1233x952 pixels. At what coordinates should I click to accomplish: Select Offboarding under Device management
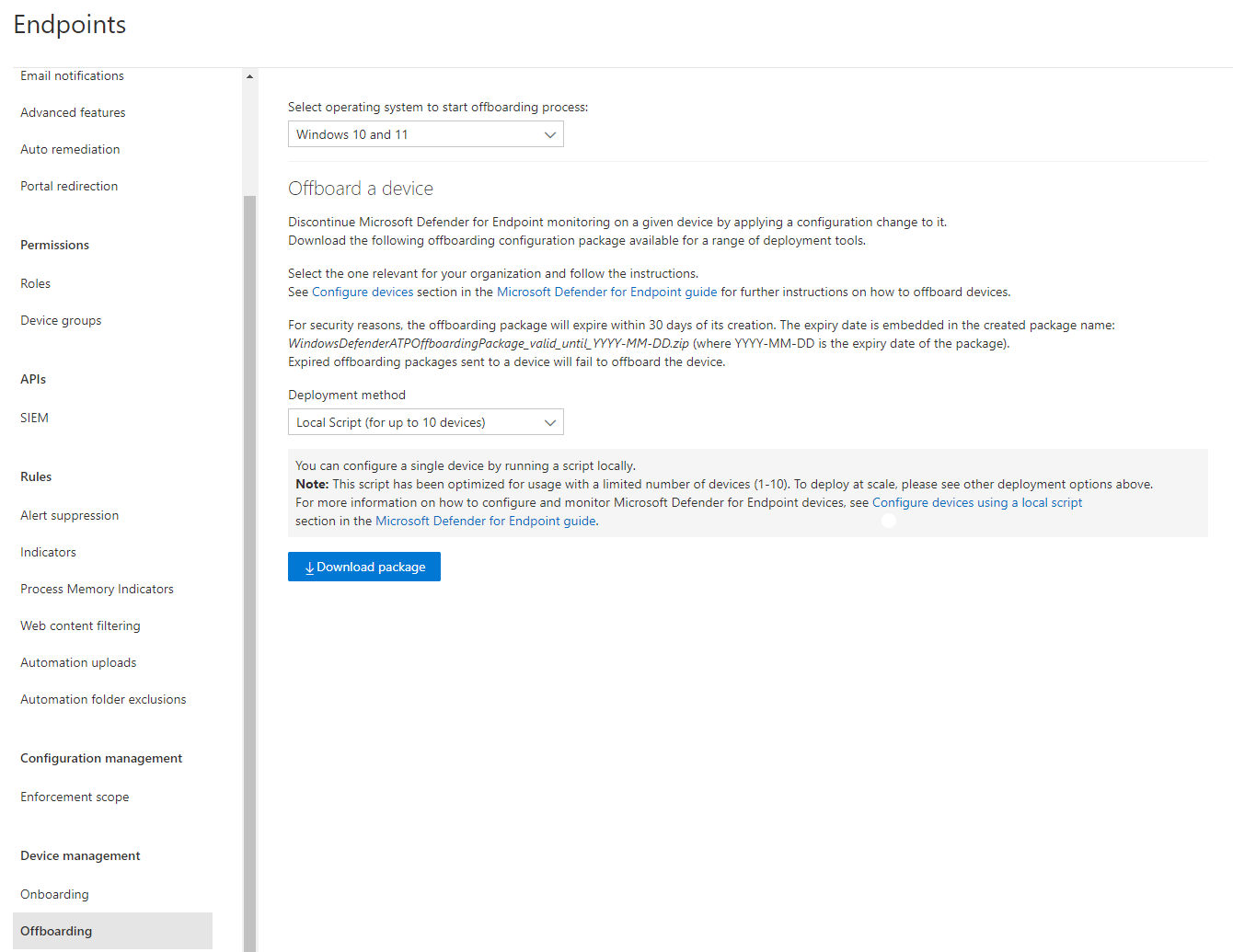pyautogui.click(x=56, y=930)
